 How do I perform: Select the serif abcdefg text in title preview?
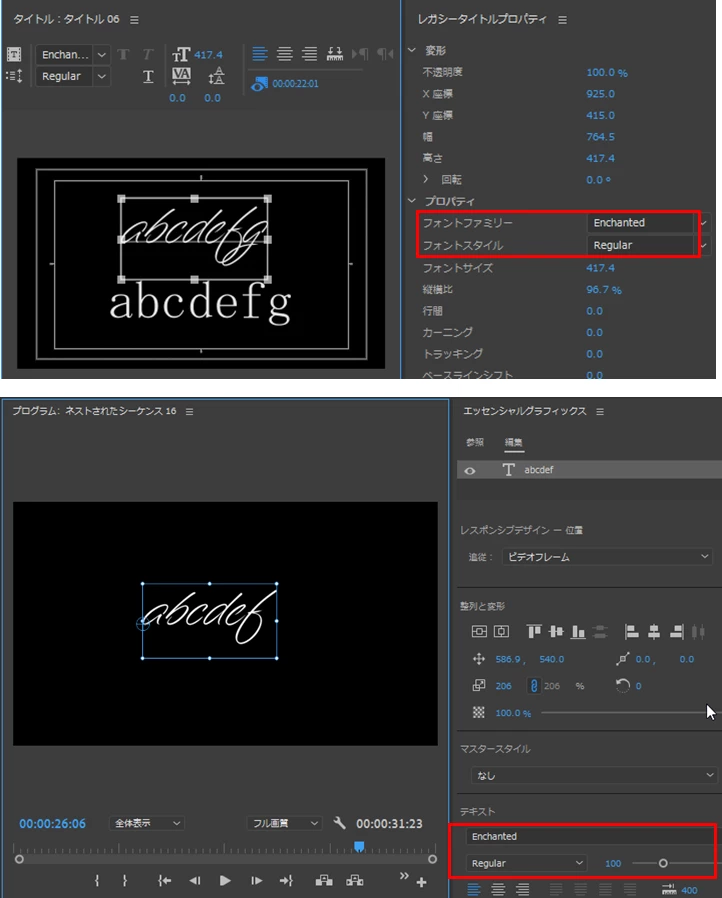click(x=200, y=304)
